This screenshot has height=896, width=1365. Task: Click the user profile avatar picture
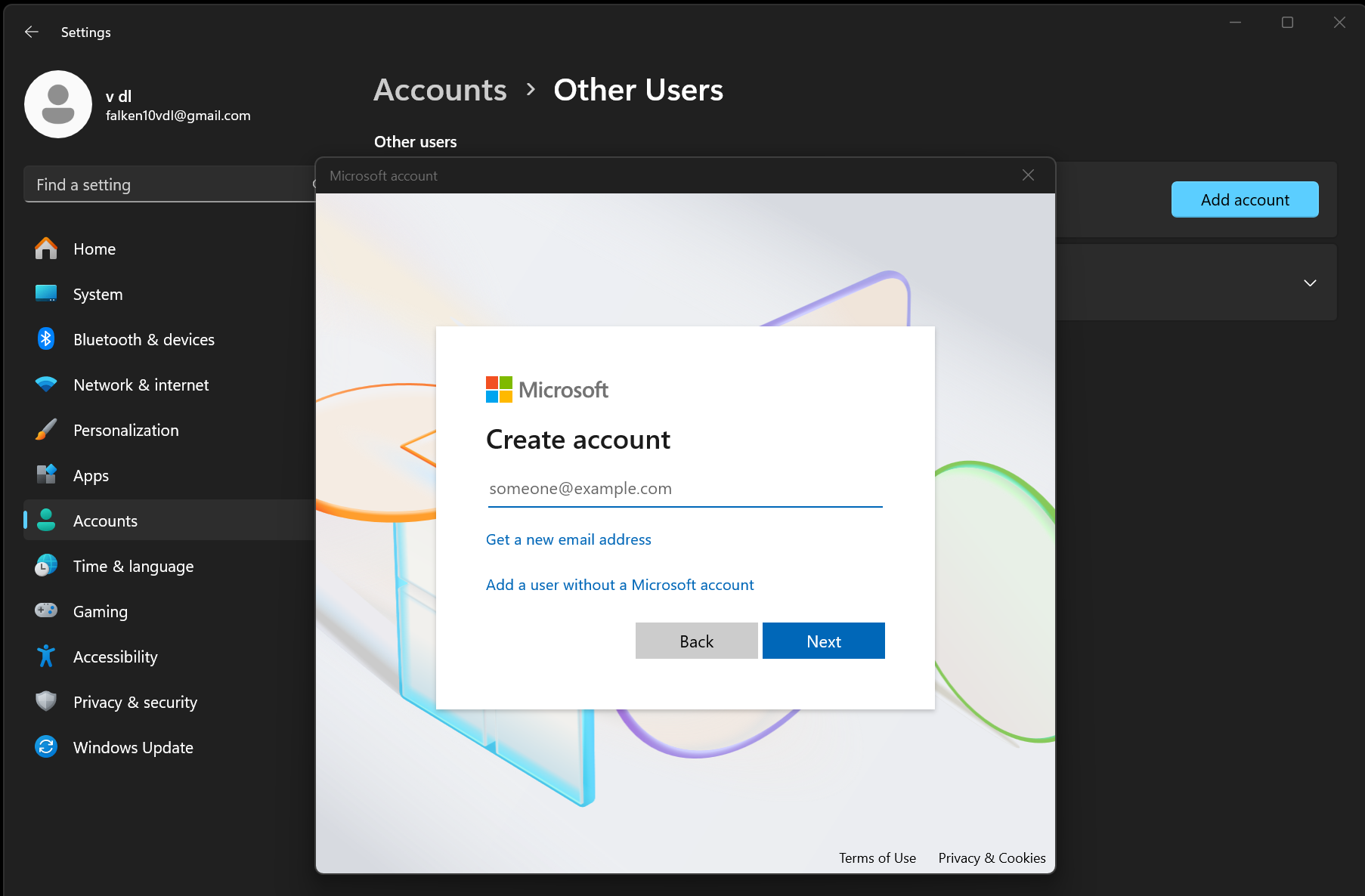(58, 104)
